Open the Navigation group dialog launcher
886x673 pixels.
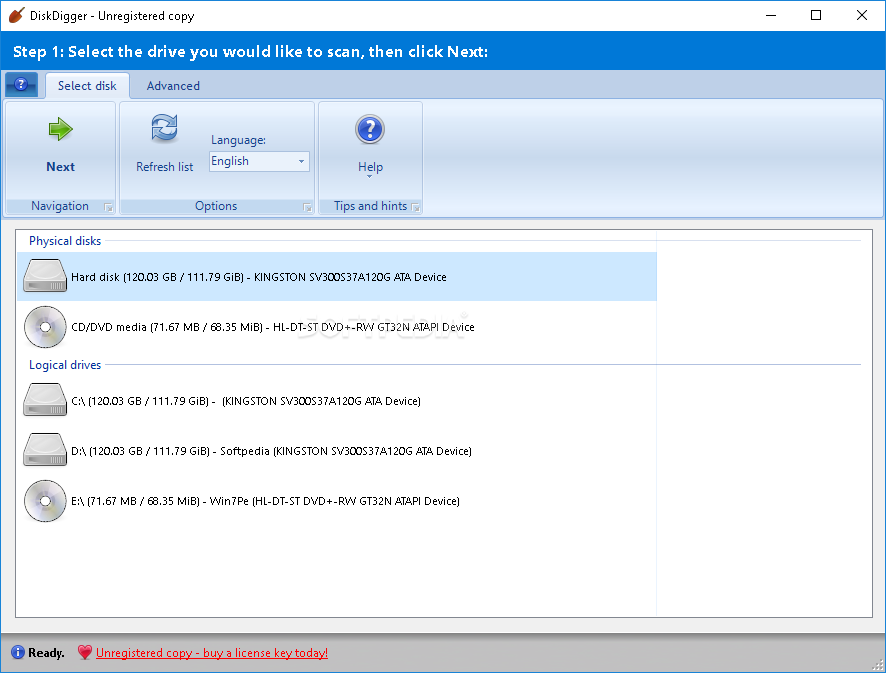point(109,208)
